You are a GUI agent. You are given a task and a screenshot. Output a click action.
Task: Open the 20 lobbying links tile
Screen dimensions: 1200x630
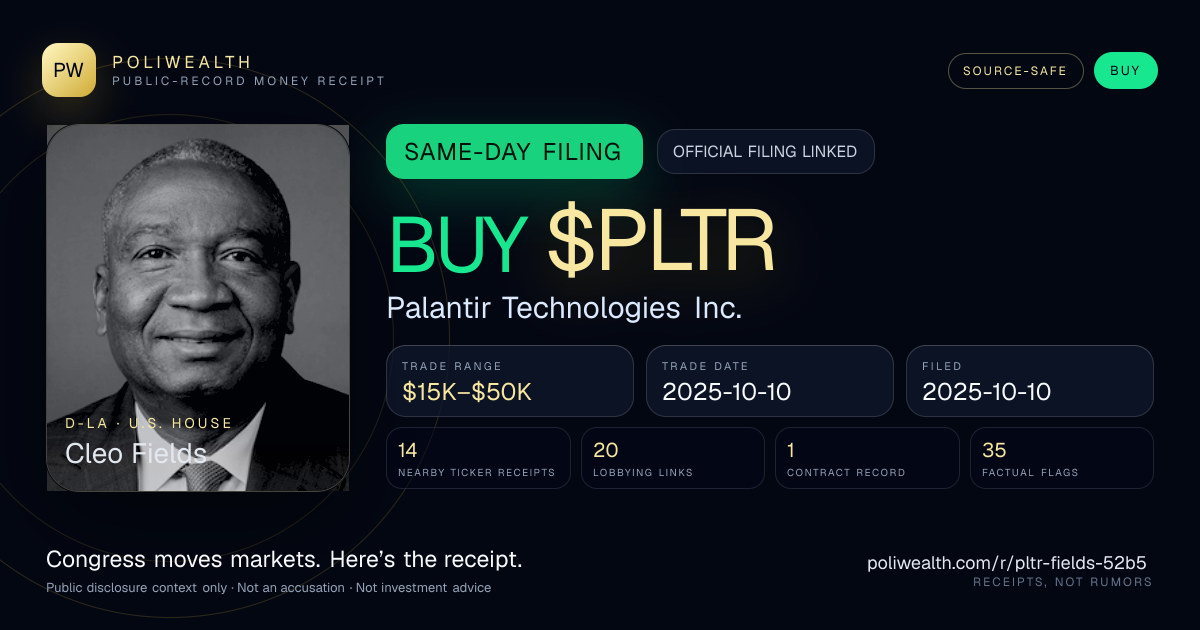[673, 458]
